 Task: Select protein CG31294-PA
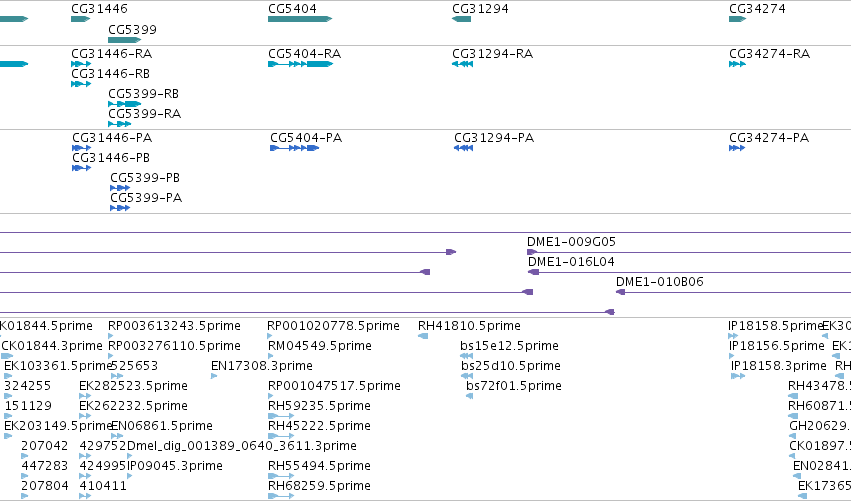(x=494, y=138)
